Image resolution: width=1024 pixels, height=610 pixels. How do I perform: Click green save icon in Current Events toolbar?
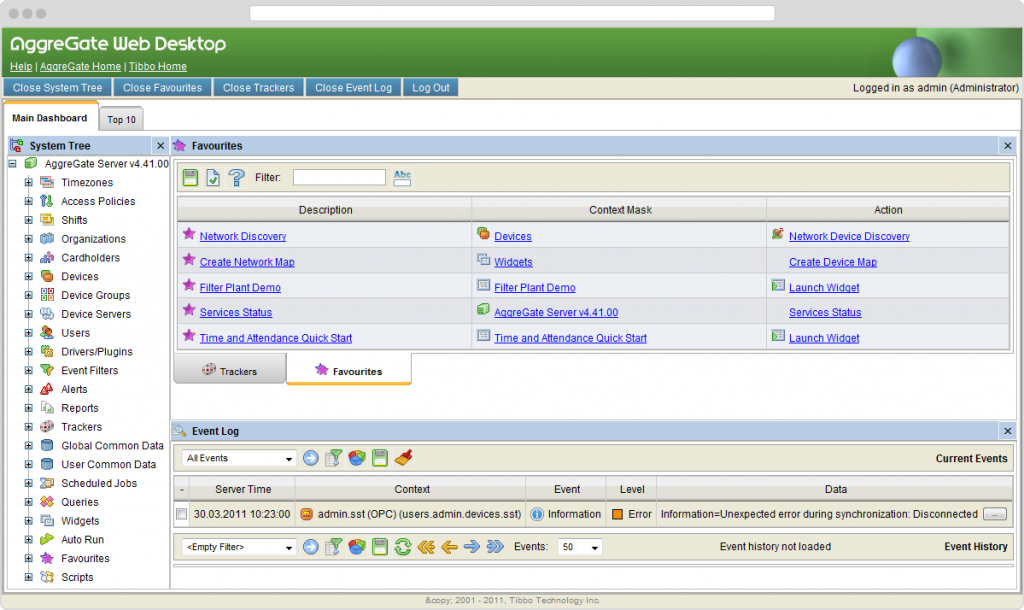click(x=380, y=458)
